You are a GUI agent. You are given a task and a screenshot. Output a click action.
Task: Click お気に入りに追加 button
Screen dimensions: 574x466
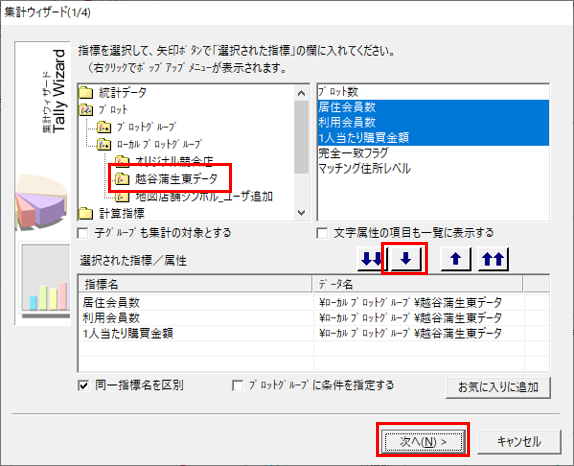[498, 387]
